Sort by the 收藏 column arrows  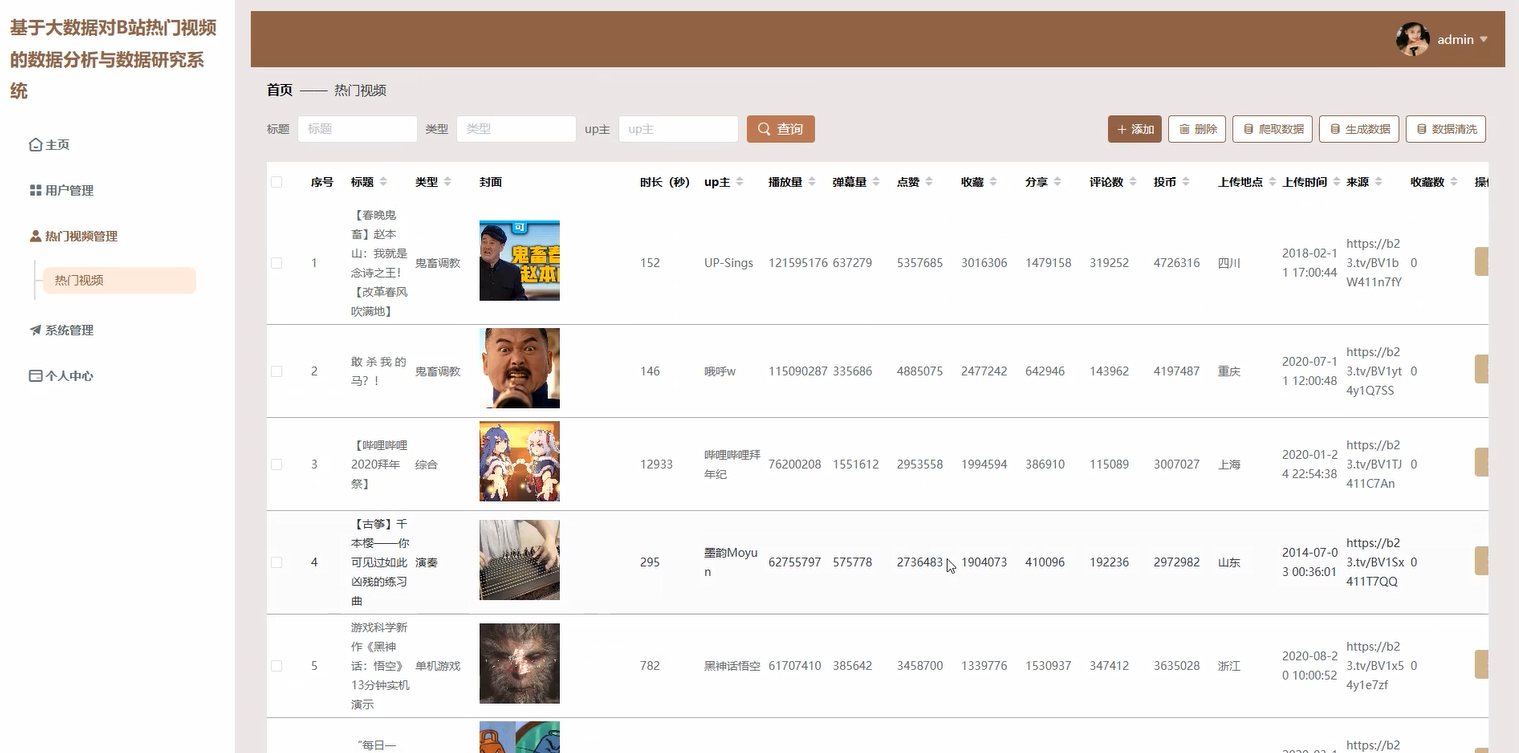993,182
